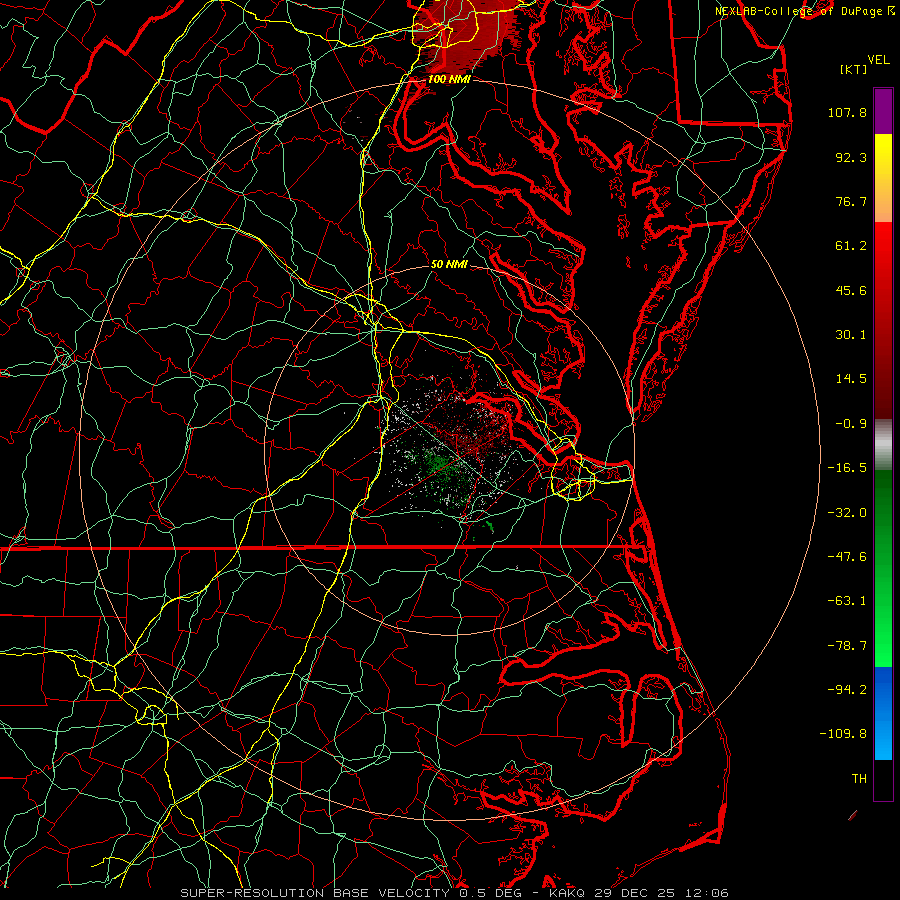Click the 14.5 velocity scale value
This screenshot has height=900, width=900.
pos(851,379)
